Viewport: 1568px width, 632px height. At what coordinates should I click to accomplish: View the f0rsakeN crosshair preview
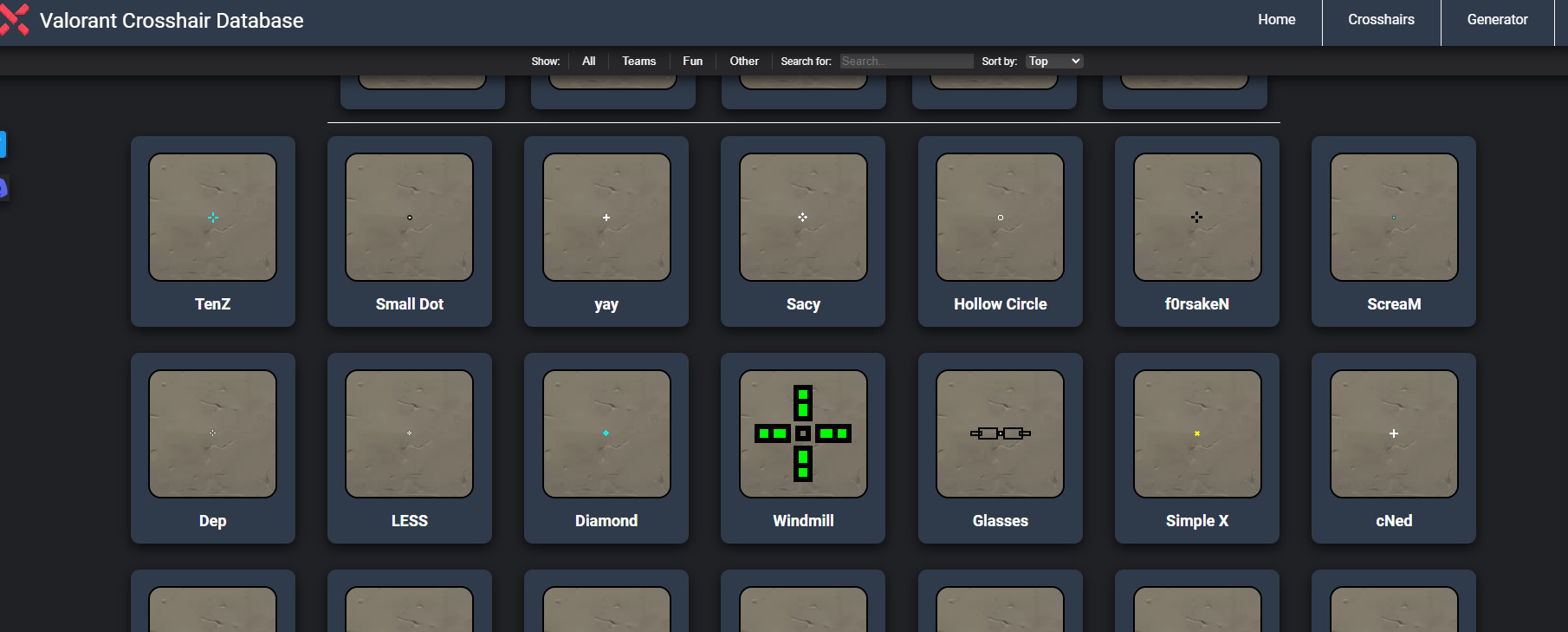coord(1197,218)
